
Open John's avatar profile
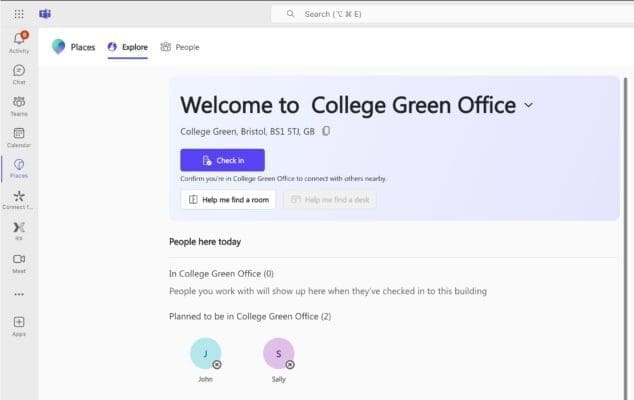point(205,353)
